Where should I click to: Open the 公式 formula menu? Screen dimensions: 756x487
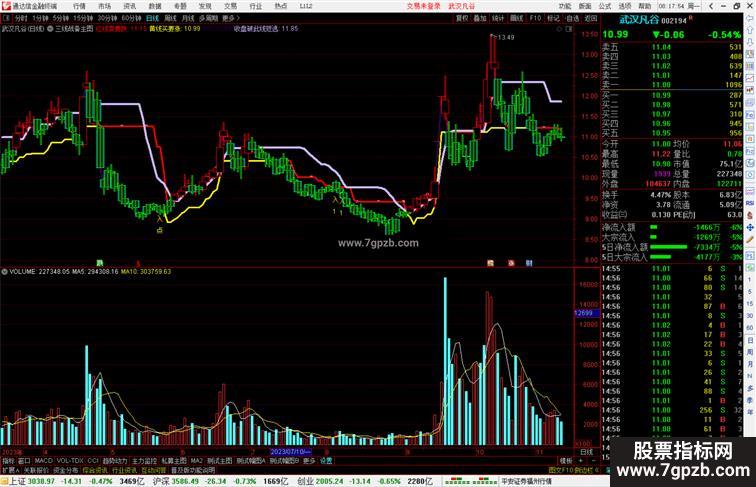pyautogui.click(x=605, y=6)
